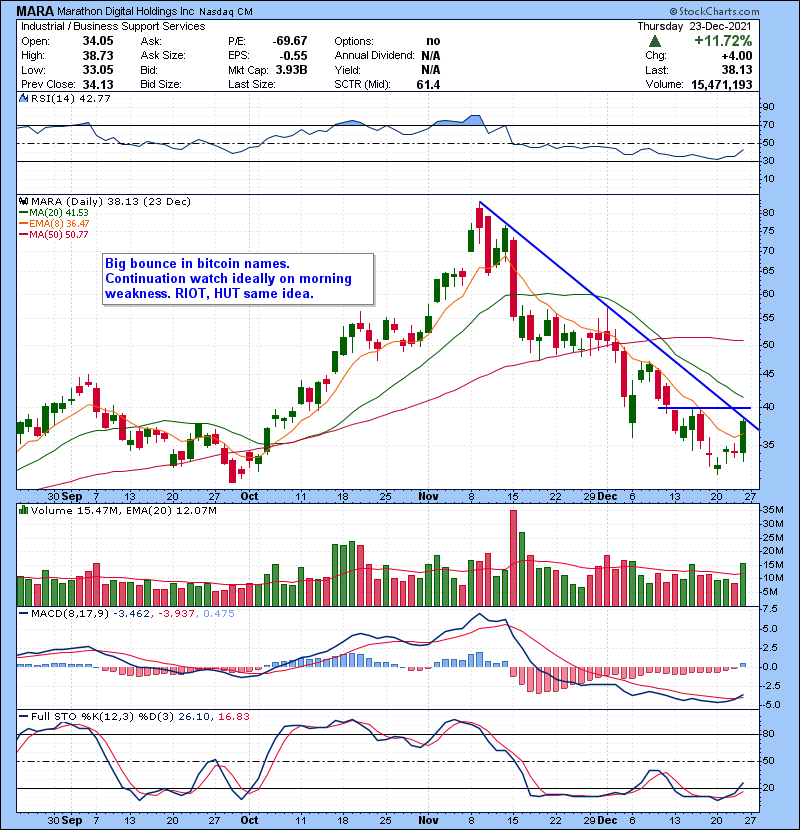Click the Low value 33.05
Viewport: 800px width, 830px height.
98,69
